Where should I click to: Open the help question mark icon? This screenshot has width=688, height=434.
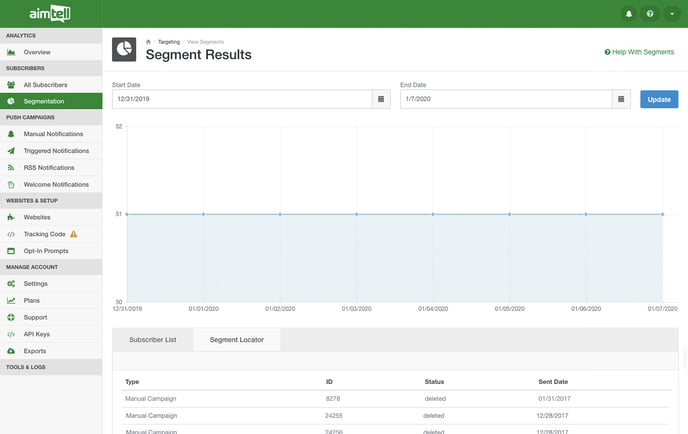coord(650,14)
